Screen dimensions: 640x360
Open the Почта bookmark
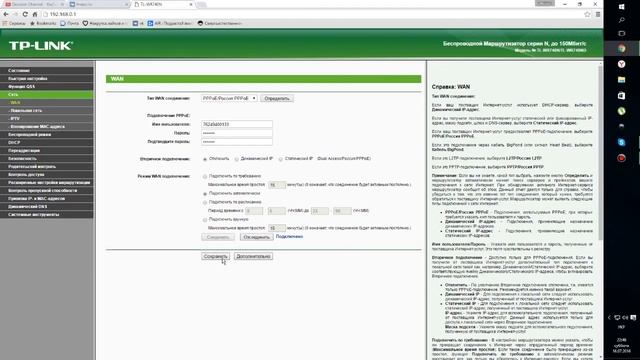click(69, 23)
